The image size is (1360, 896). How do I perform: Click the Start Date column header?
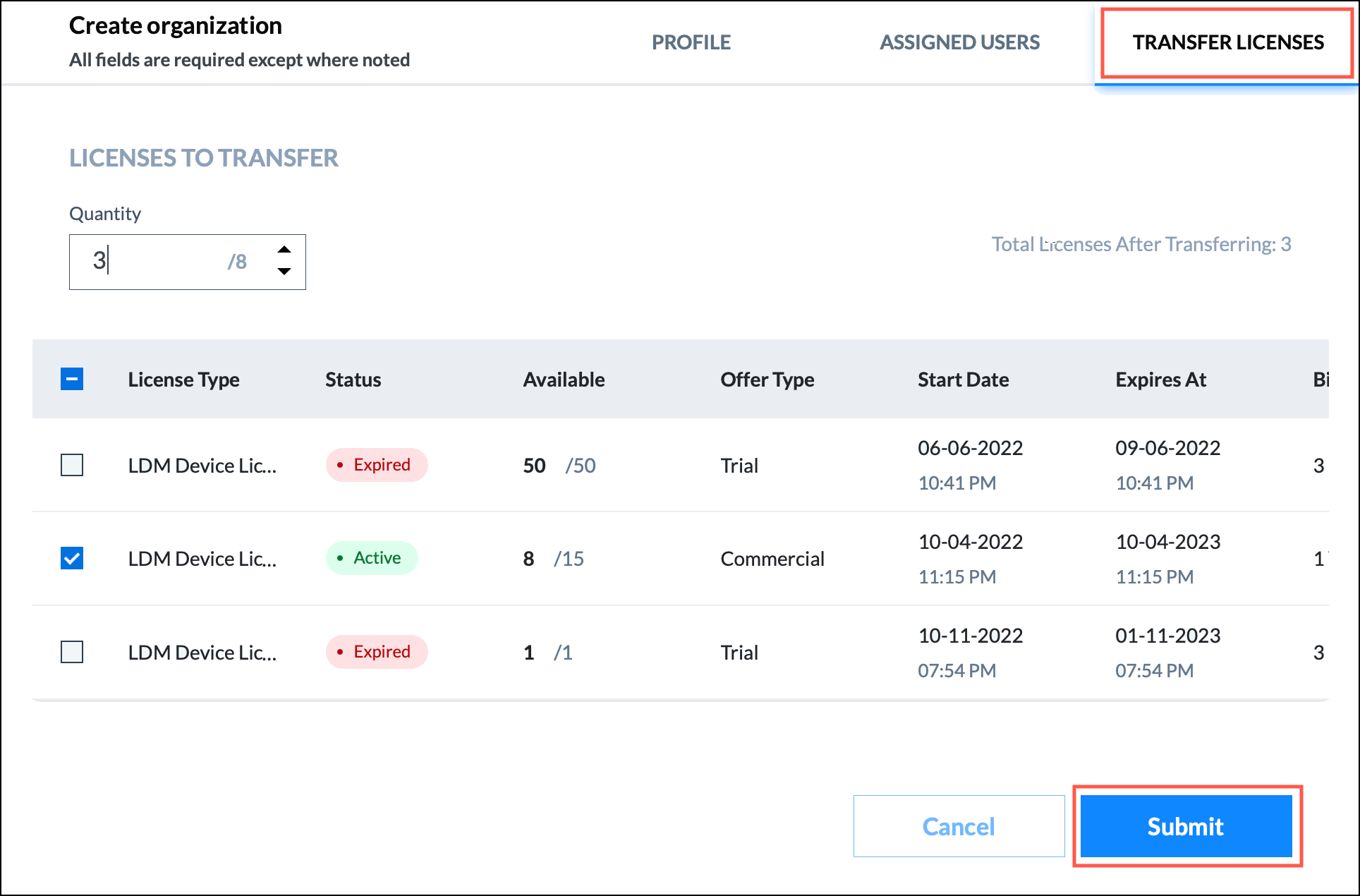click(963, 380)
